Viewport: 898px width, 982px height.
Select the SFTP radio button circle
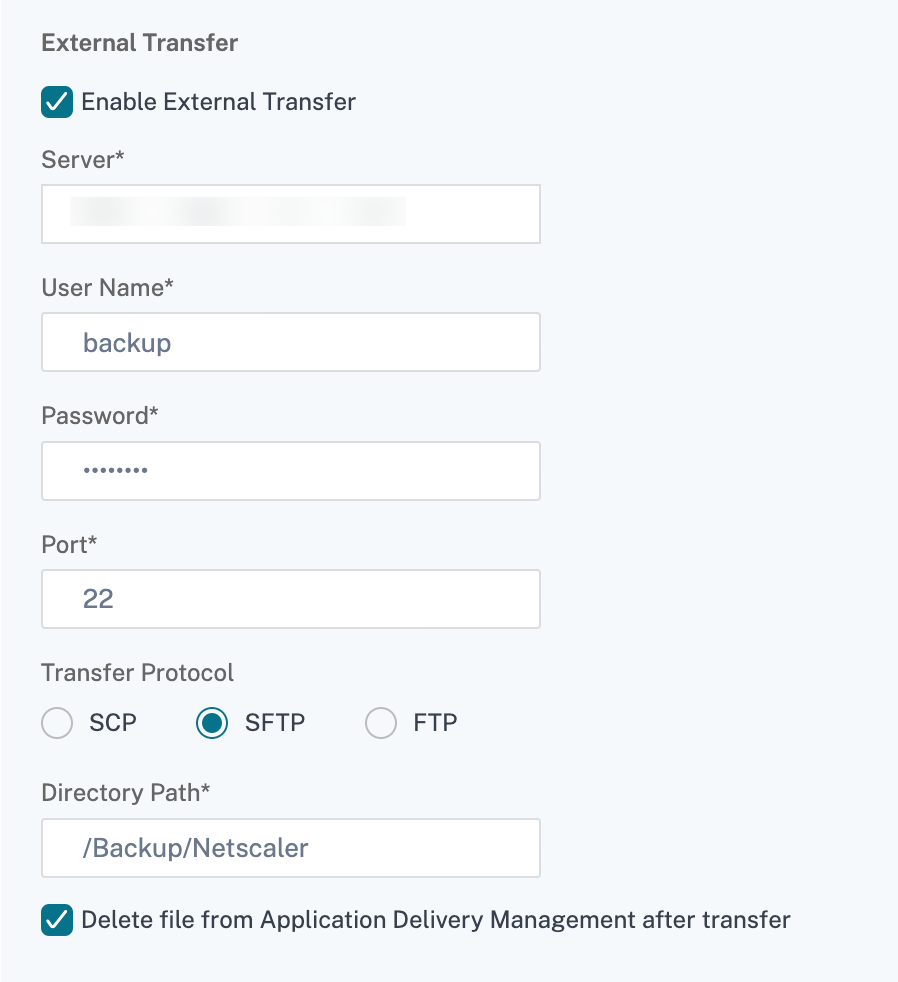point(212,723)
